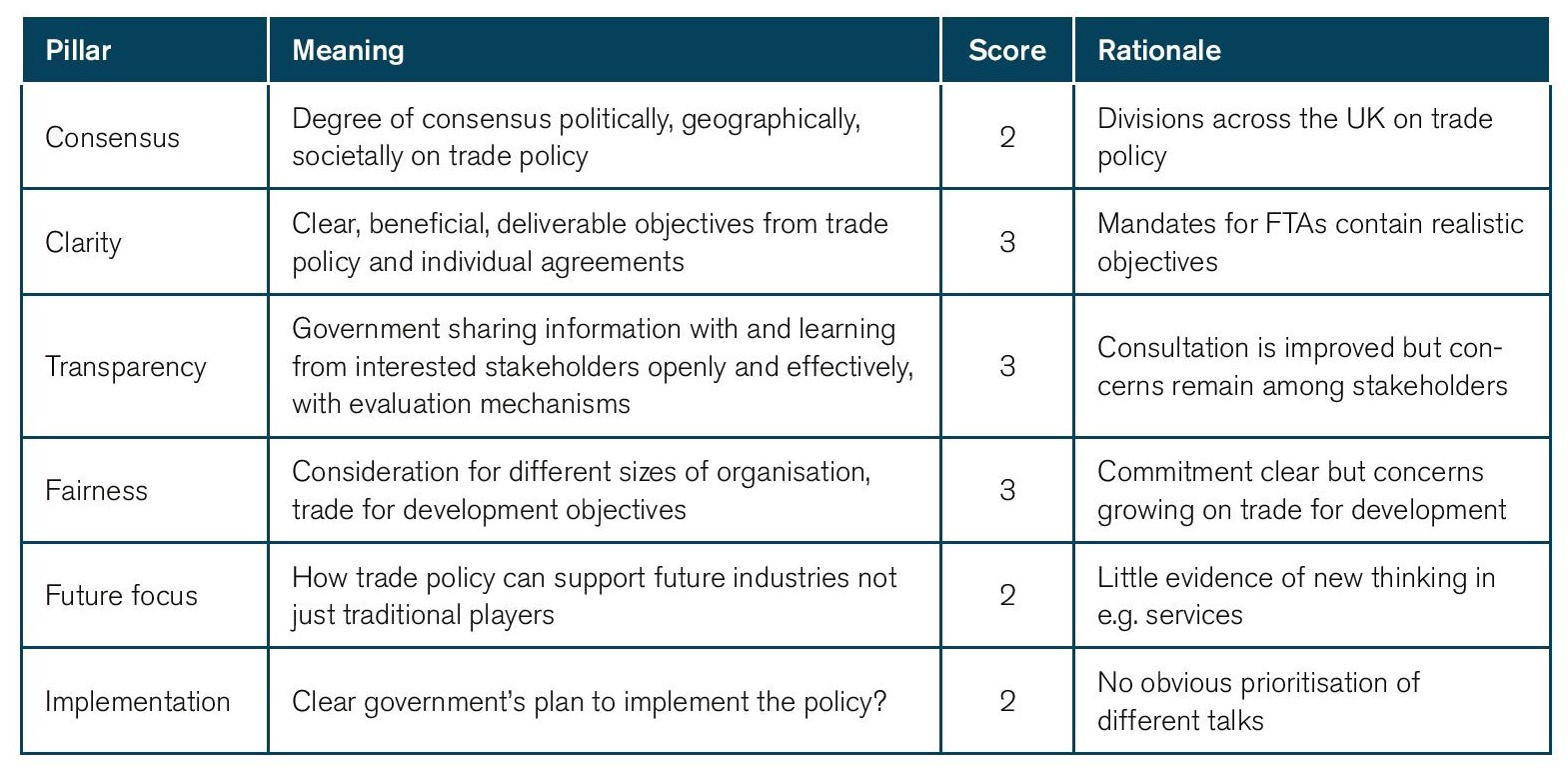Click the 'No obvious prioritisation' rationale cell

click(1258, 701)
